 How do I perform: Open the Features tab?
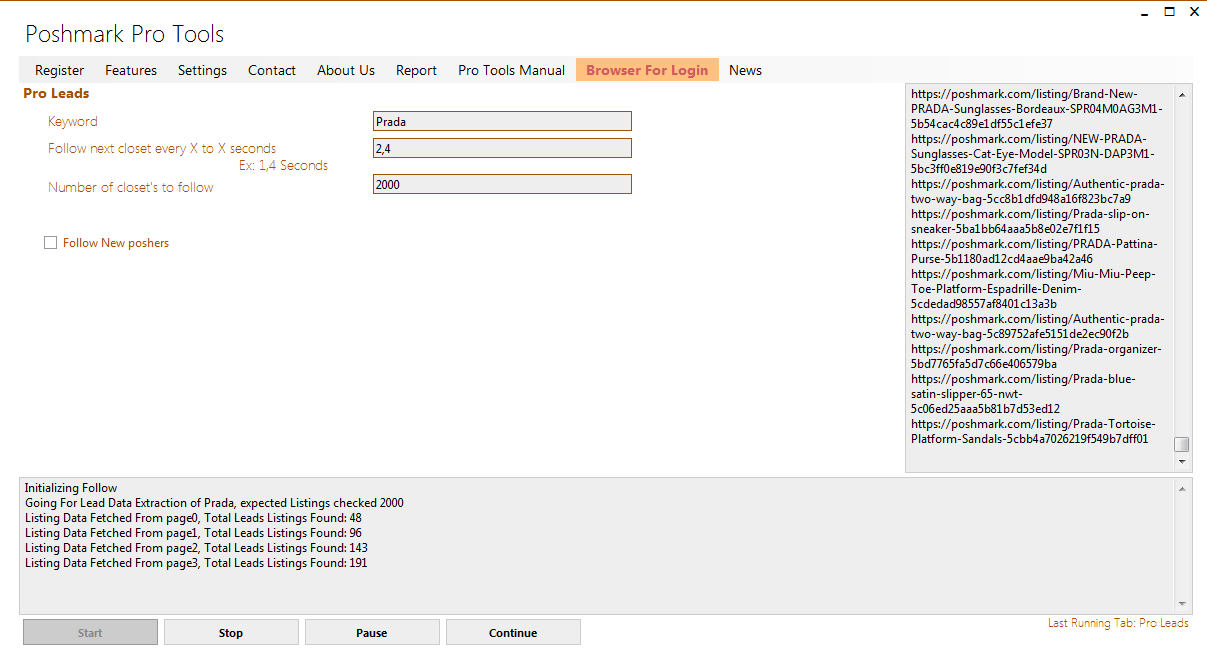tap(131, 70)
